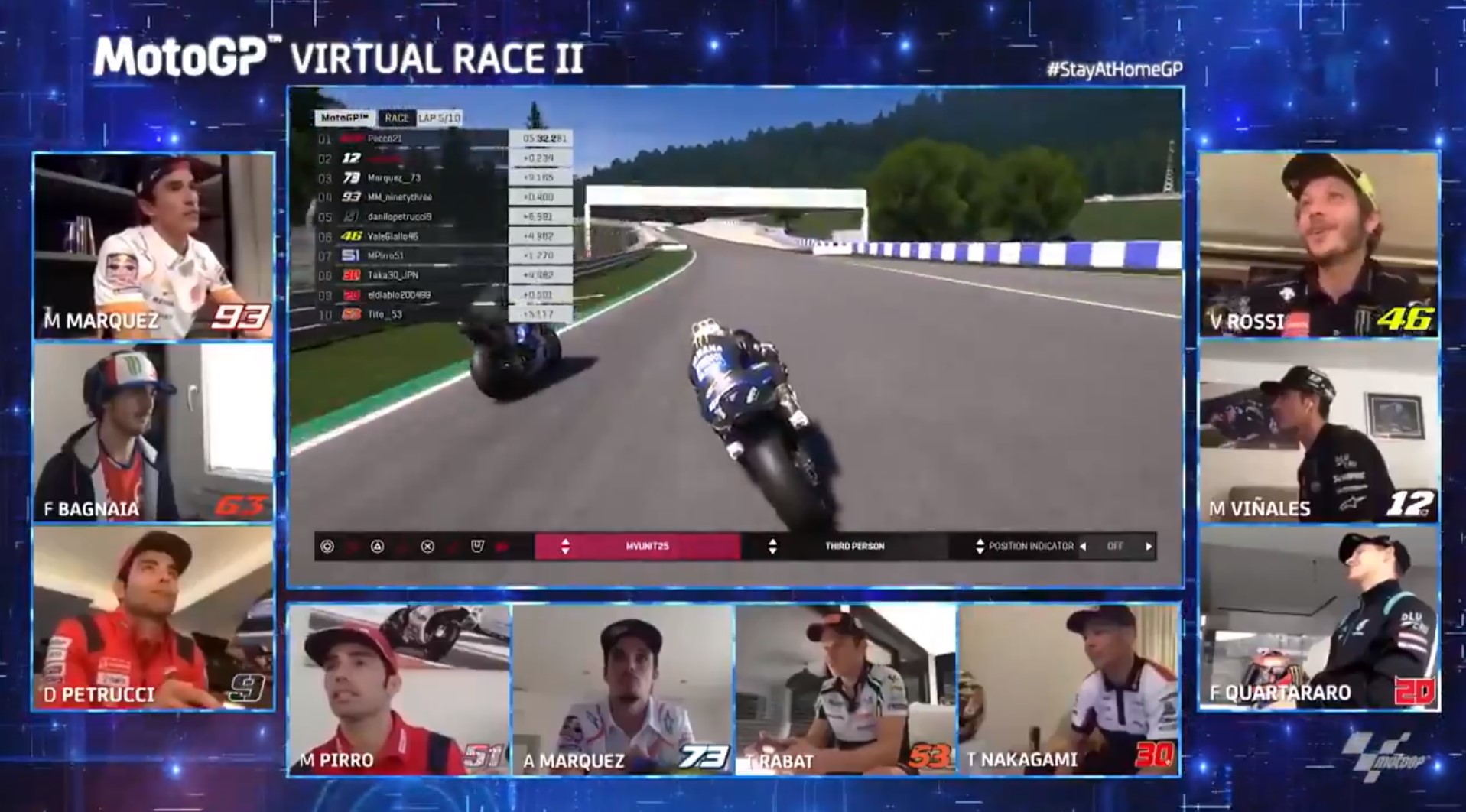Click the number 93 badge in standings
The width and height of the screenshot is (1466, 812).
tap(351, 197)
